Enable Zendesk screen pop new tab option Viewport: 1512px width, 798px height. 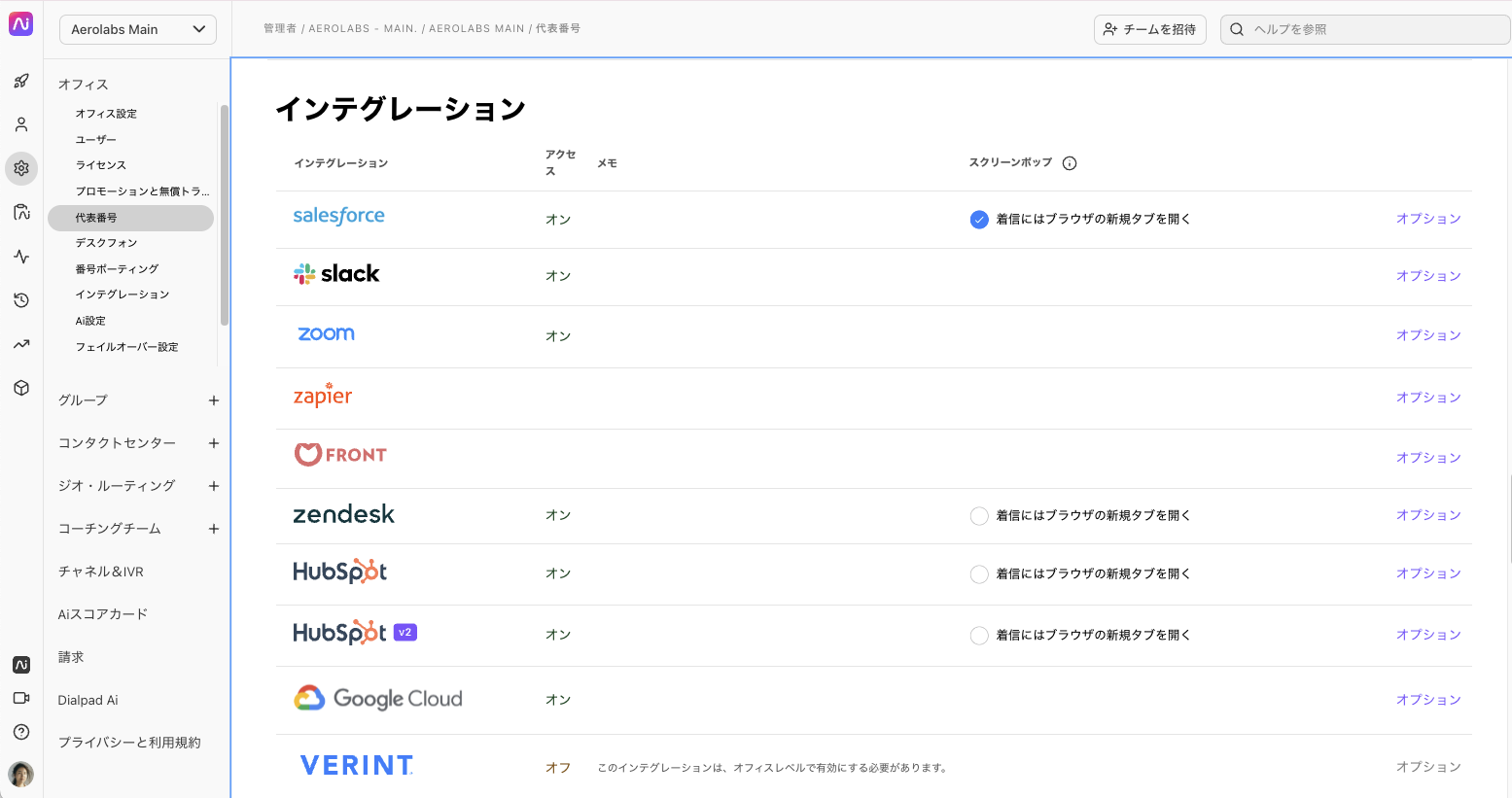tap(979, 516)
